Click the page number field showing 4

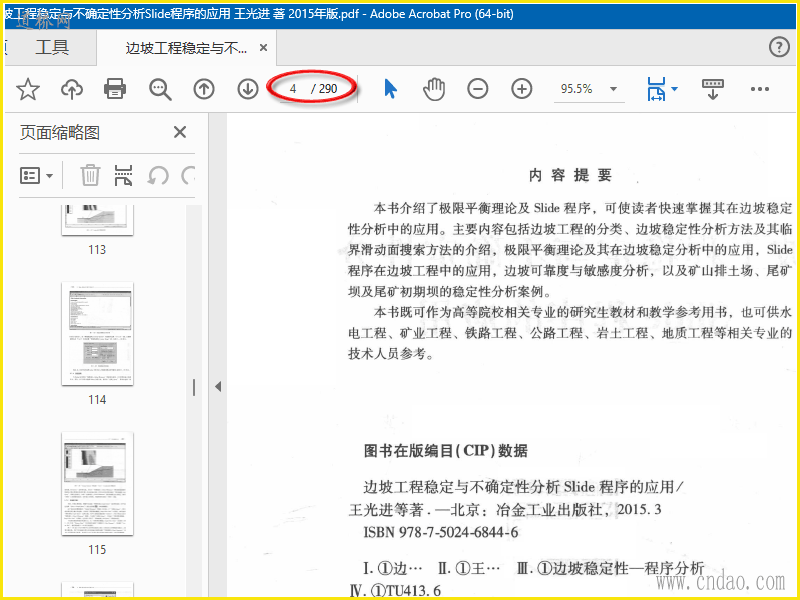[293, 89]
